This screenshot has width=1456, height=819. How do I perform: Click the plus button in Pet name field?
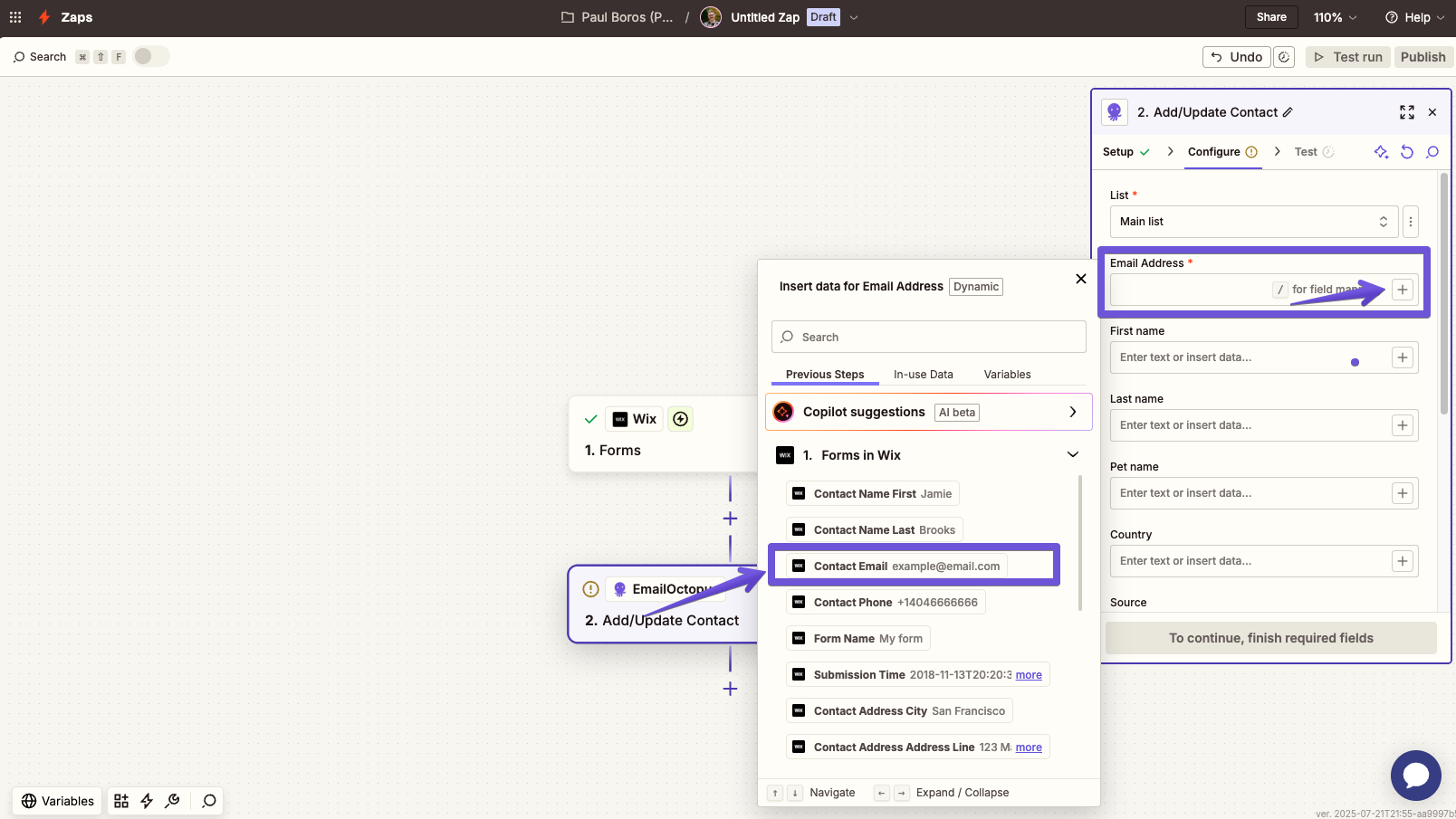(1403, 493)
